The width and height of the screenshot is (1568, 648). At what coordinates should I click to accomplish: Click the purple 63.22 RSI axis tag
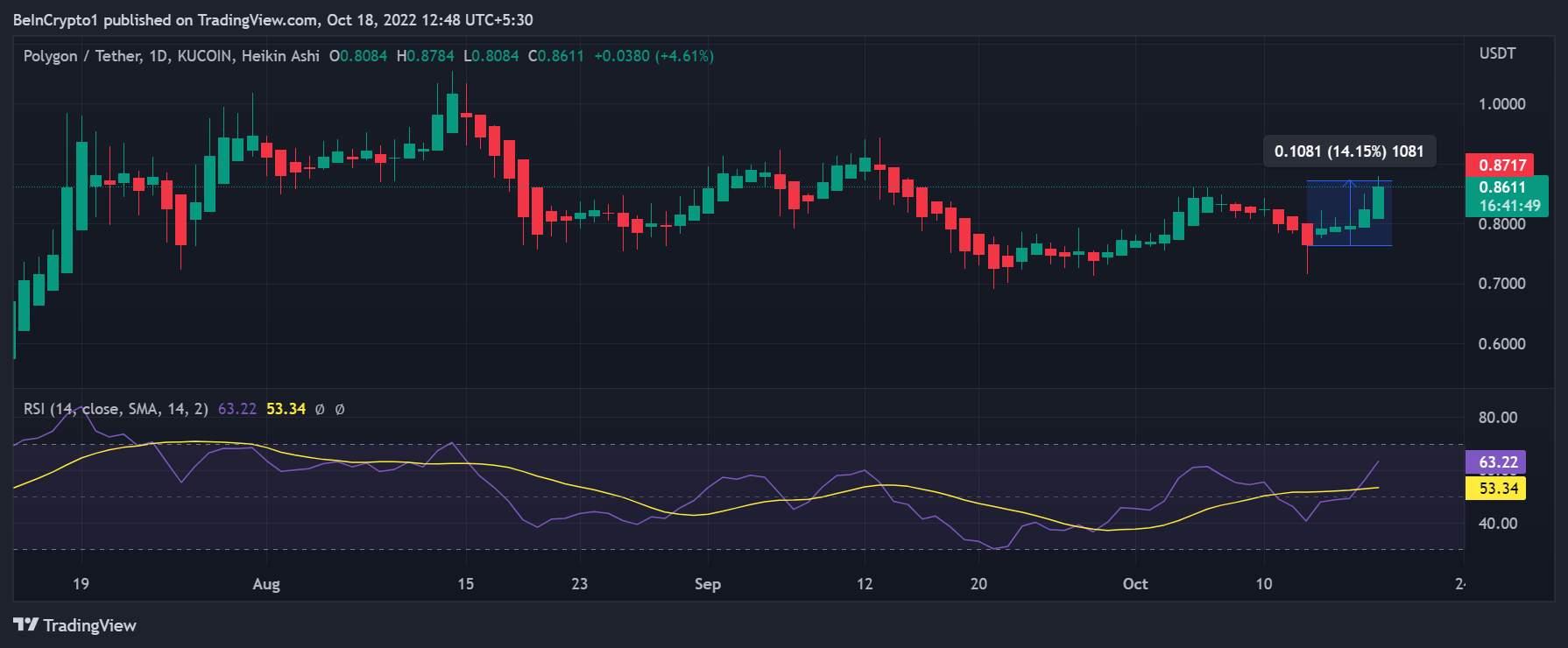(1497, 461)
